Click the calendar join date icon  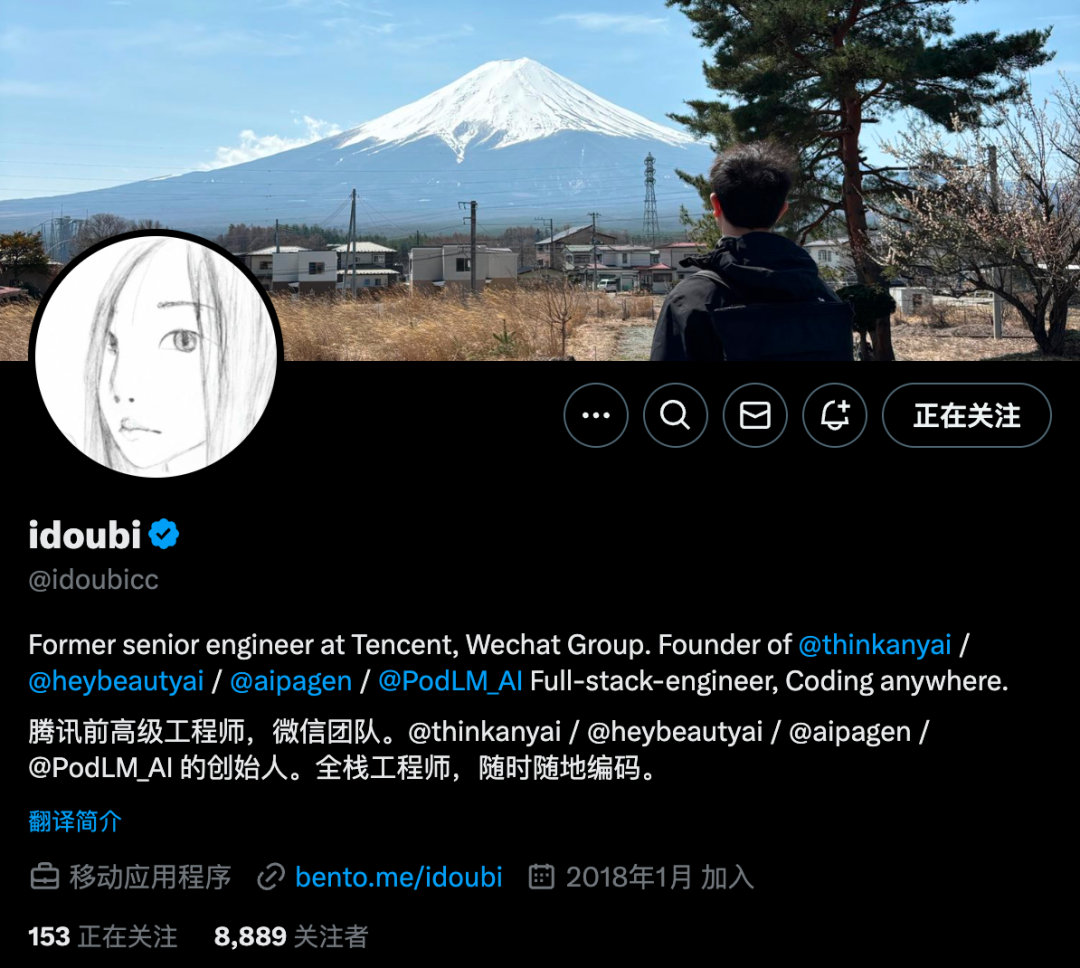pyautogui.click(x=541, y=876)
